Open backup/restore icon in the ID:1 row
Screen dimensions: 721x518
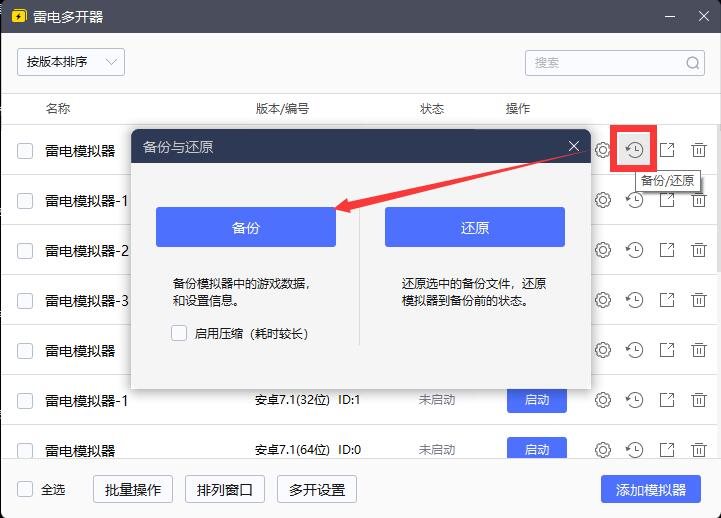pyautogui.click(x=634, y=400)
